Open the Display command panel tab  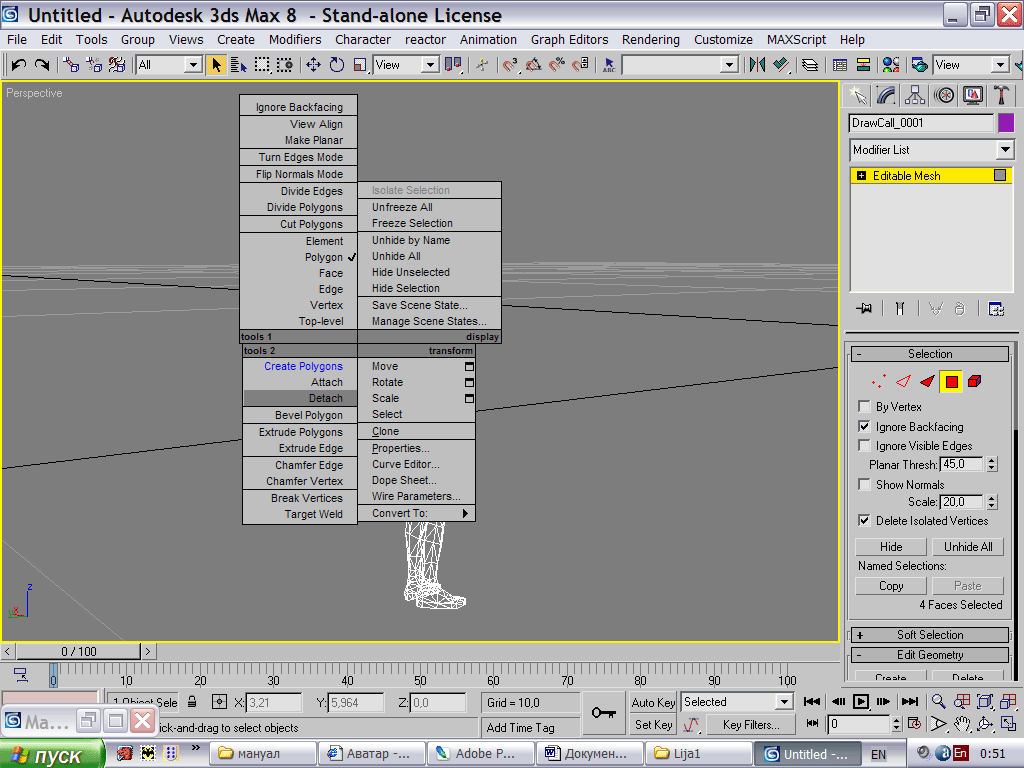[973, 95]
